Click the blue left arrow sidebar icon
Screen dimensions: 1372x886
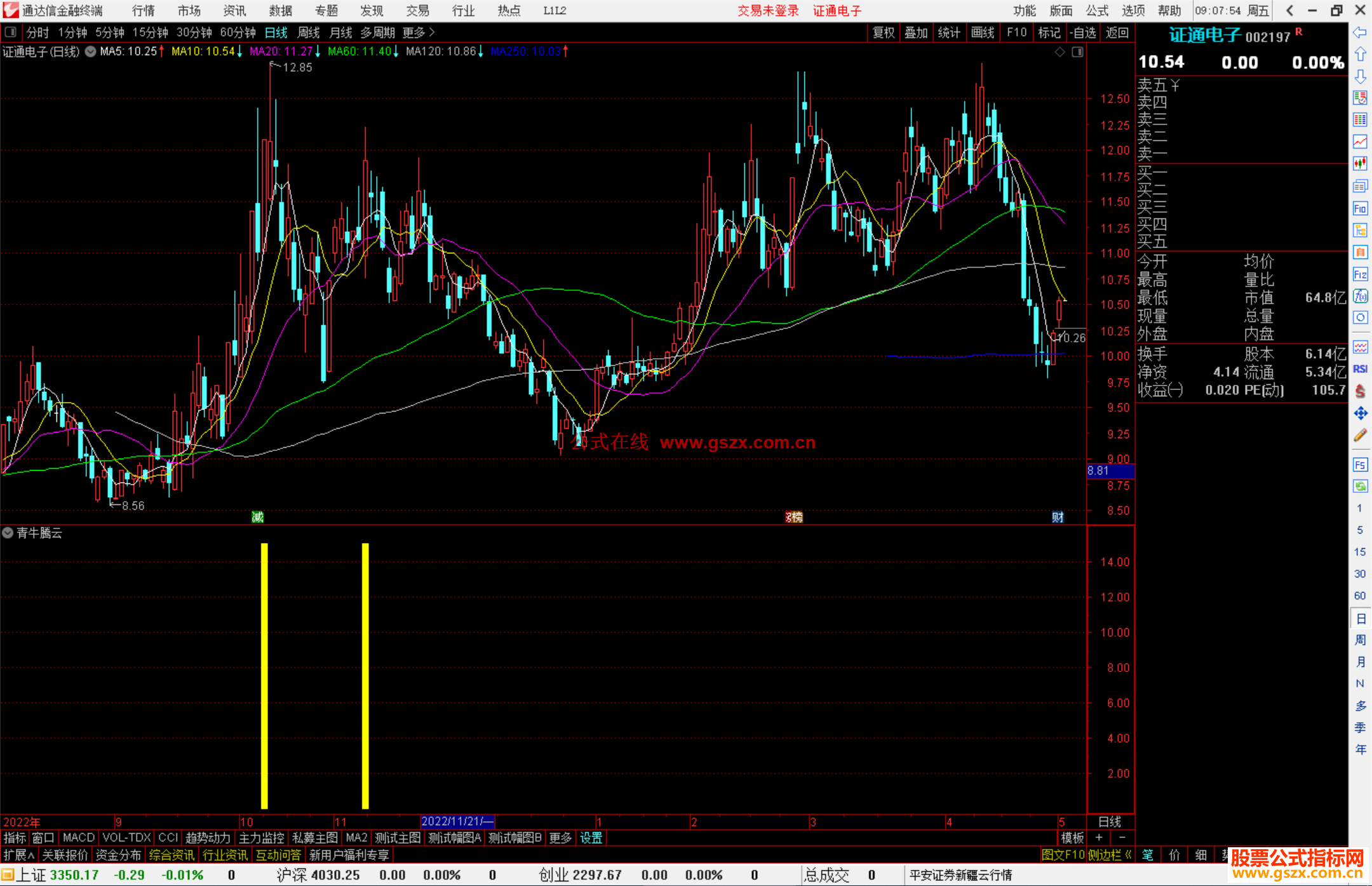1360,32
